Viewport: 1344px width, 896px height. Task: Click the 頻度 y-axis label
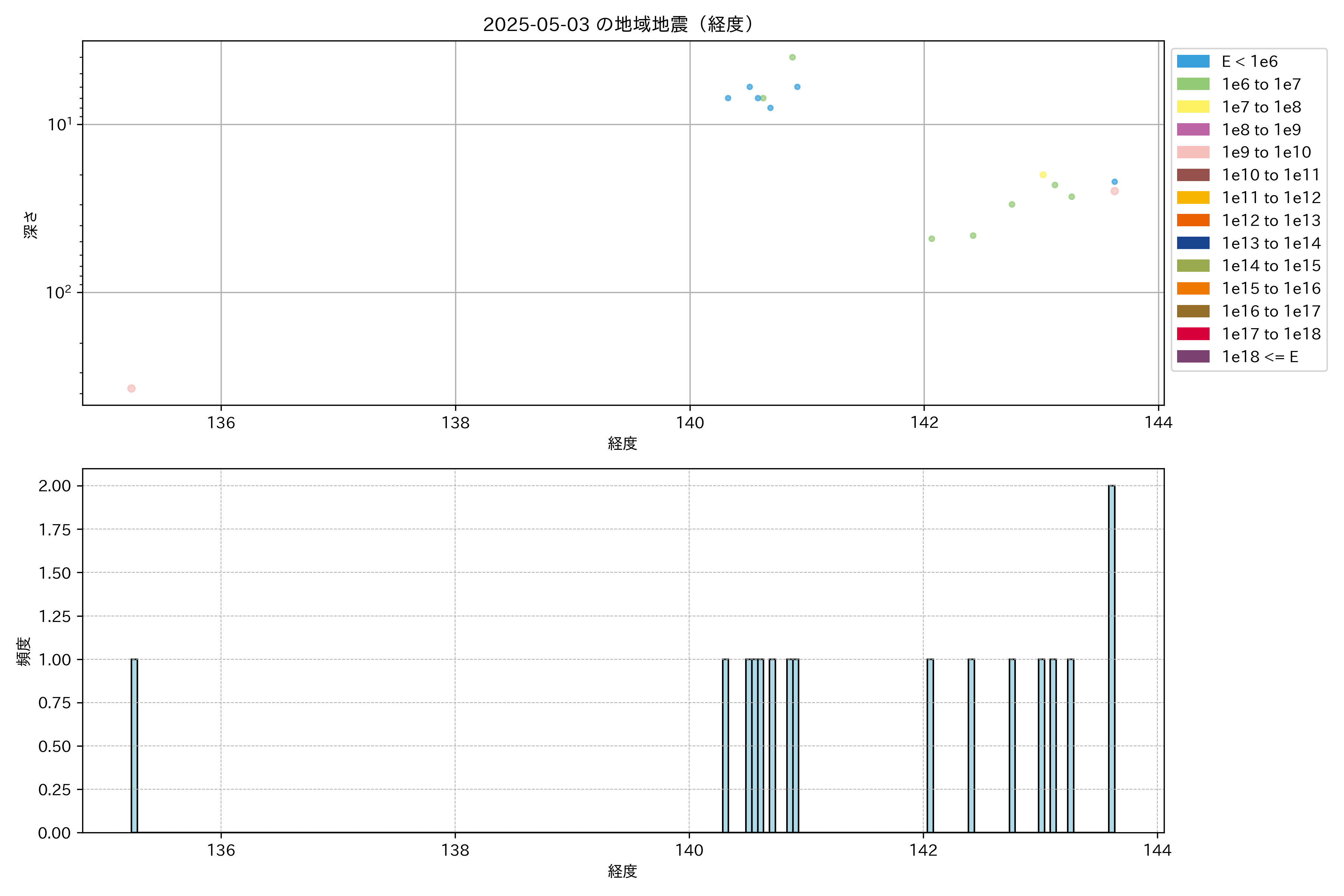point(24,651)
